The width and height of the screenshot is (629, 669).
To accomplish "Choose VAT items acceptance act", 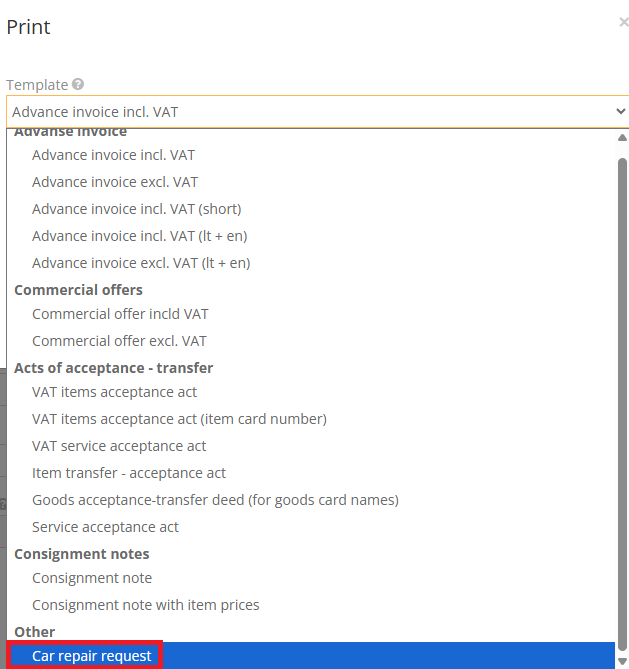I will point(114,392).
